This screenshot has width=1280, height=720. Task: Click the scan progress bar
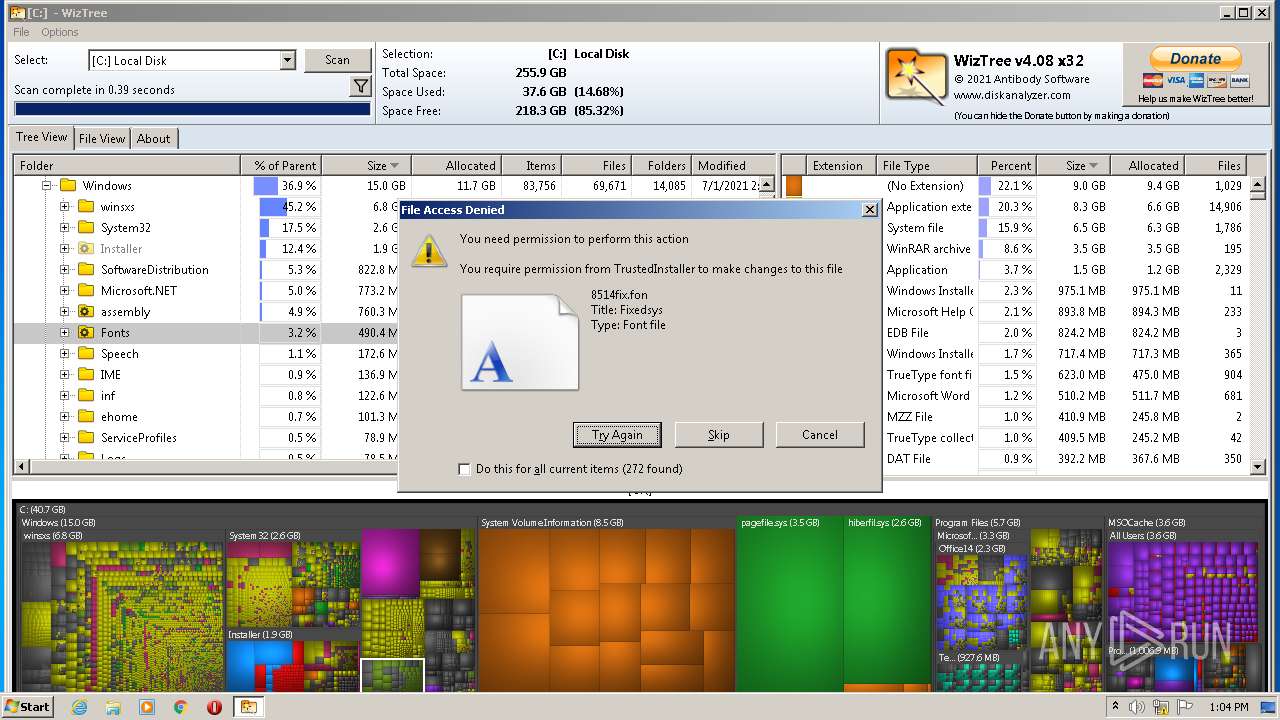pos(192,109)
